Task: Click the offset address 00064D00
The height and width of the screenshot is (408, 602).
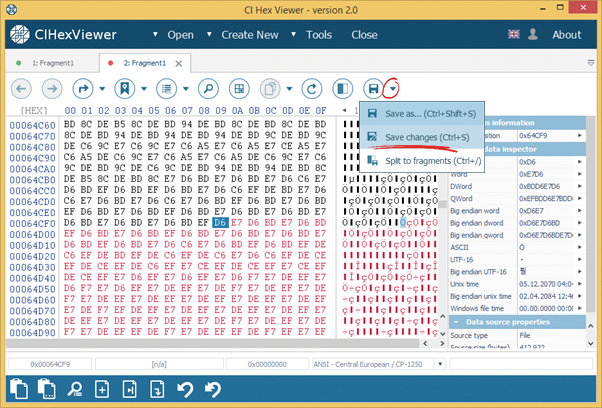Action: [33, 234]
